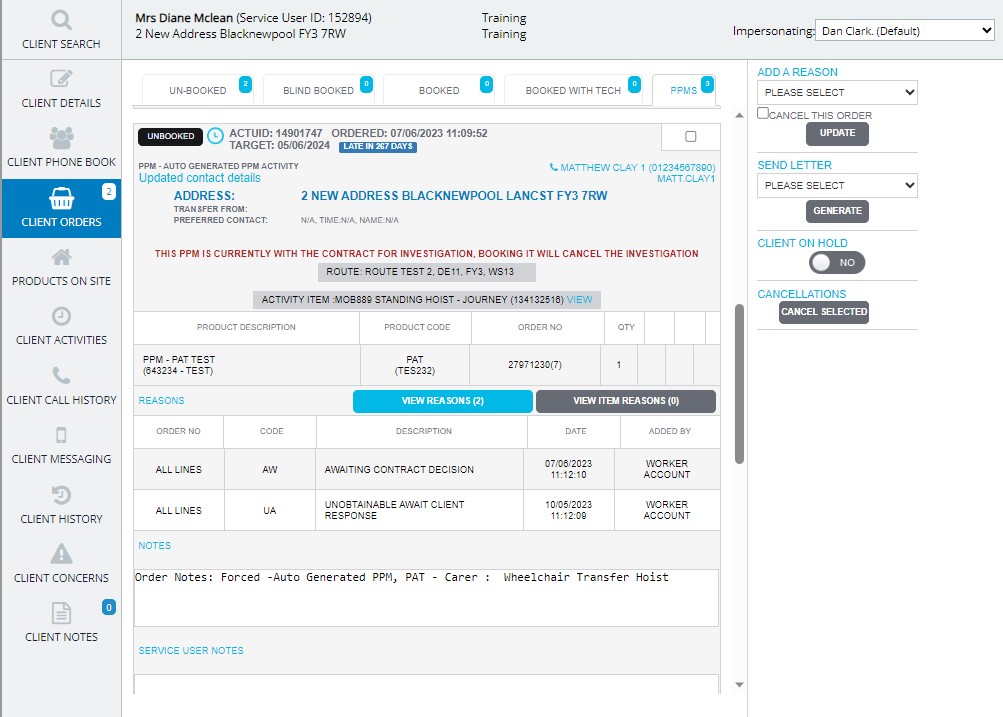Screen dimensions: 1003x717
Task: Click the PPM - PAT TEST product description
Action: pos(179,365)
